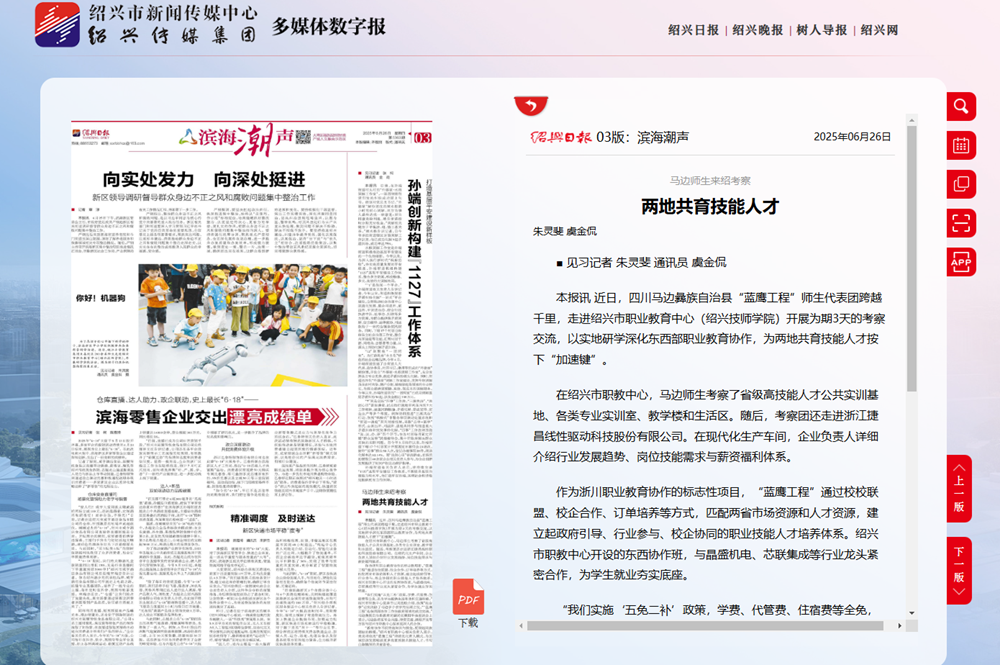Click the Shaoxing Media Group logo
The image size is (1000, 665).
(x=57, y=25)
